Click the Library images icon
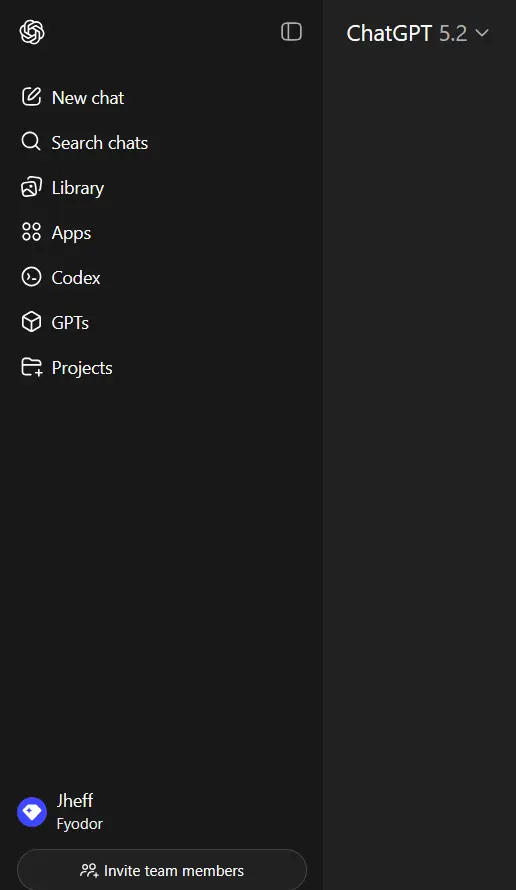 click(x=31, y=187)
